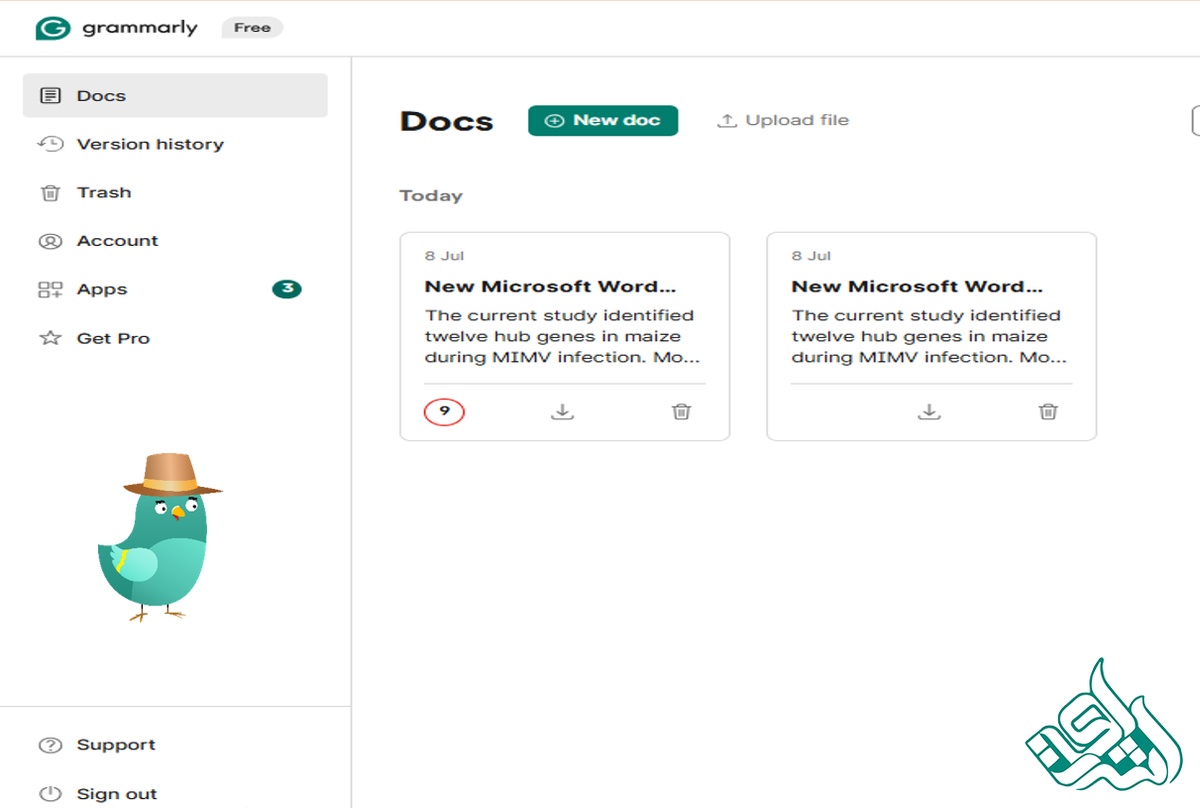Download the first document card

click(563, 411)
